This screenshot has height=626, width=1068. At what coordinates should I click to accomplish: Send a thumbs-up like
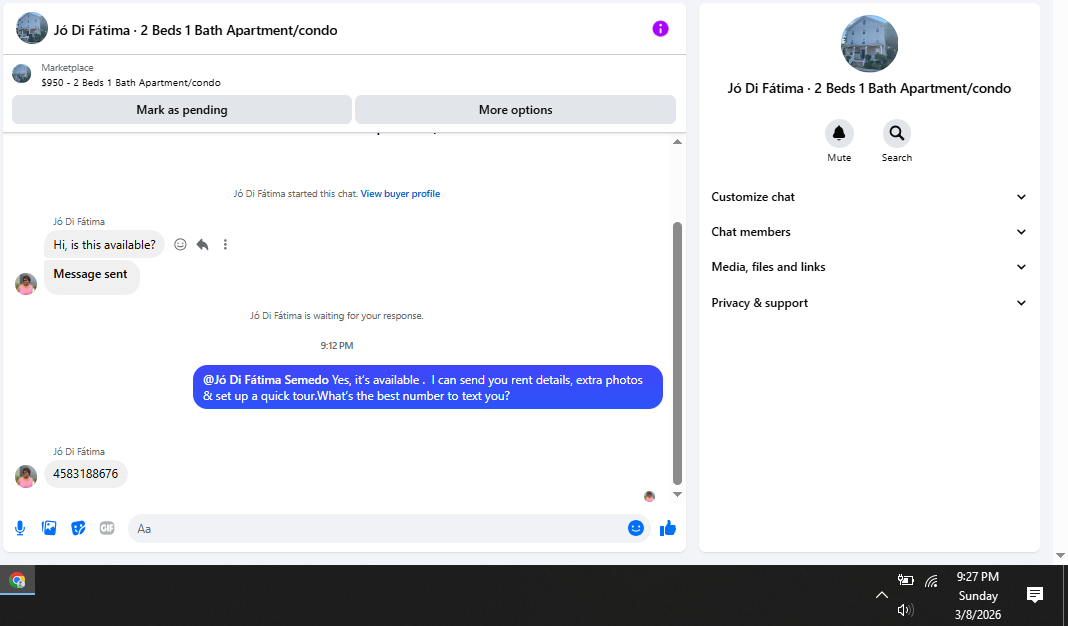click(x=668, y=528)
